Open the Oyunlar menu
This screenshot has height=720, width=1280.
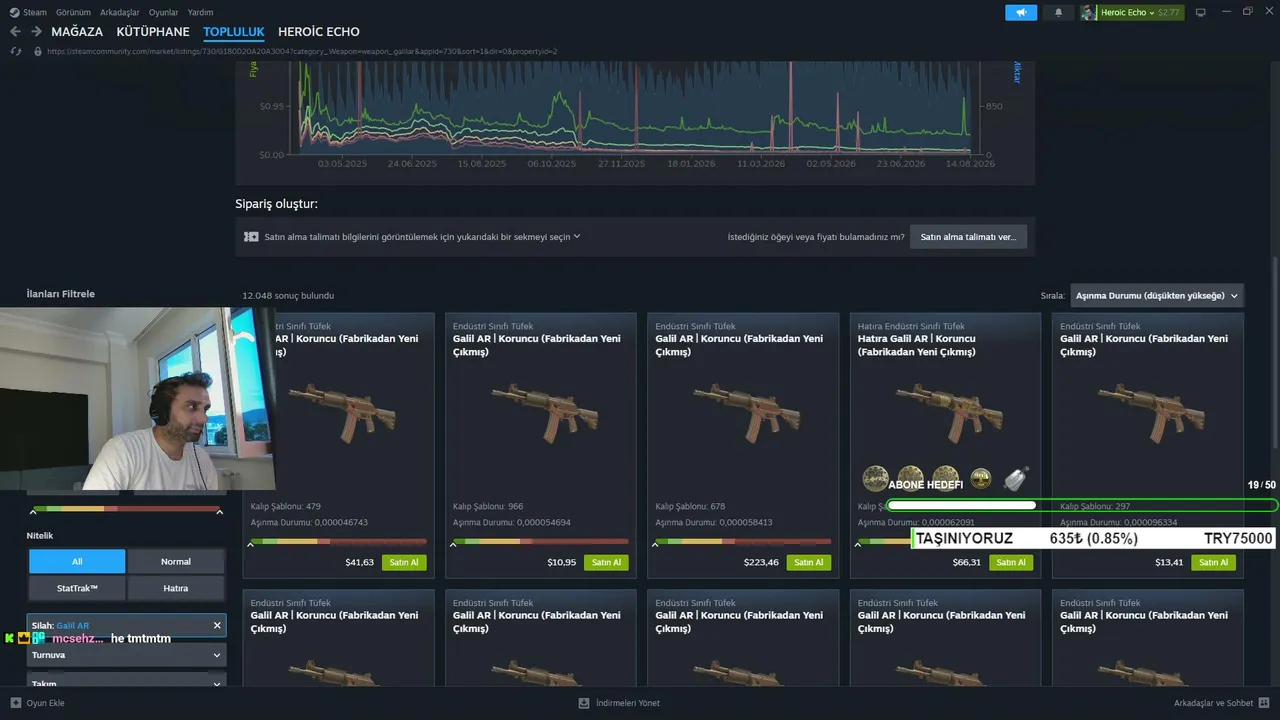(x=163, y=12)
